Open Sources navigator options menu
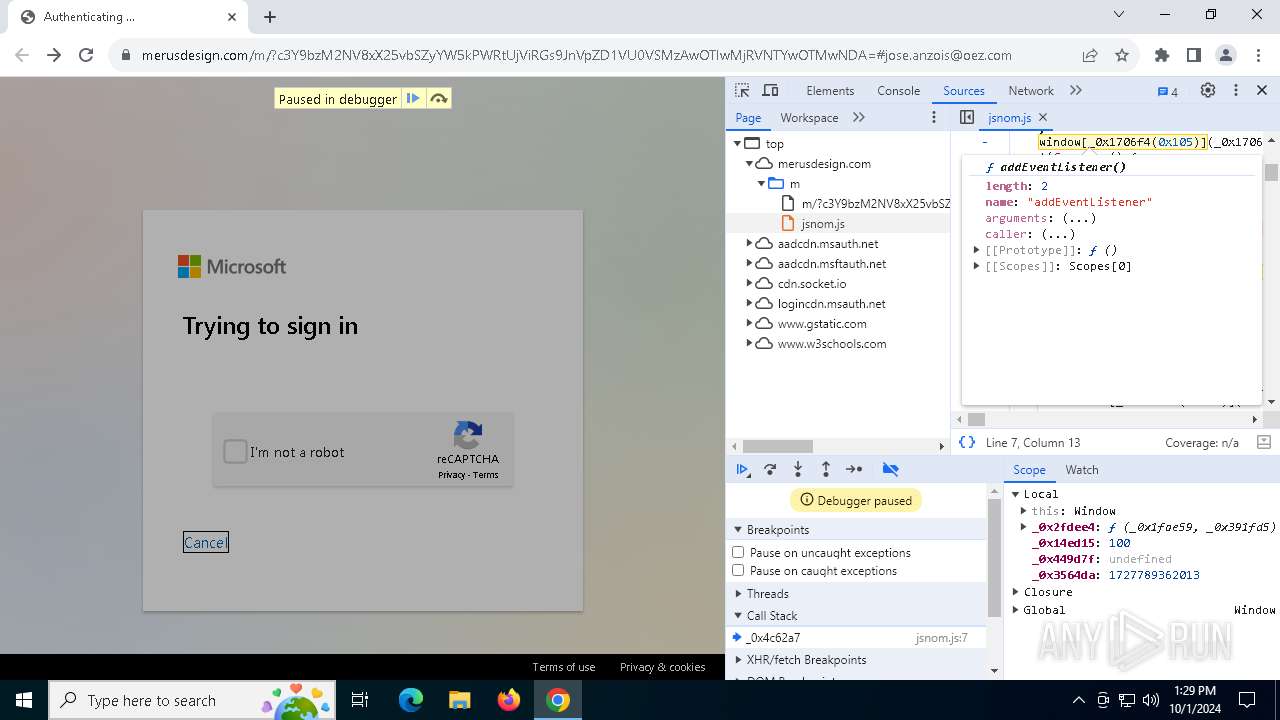 (934, 117)
